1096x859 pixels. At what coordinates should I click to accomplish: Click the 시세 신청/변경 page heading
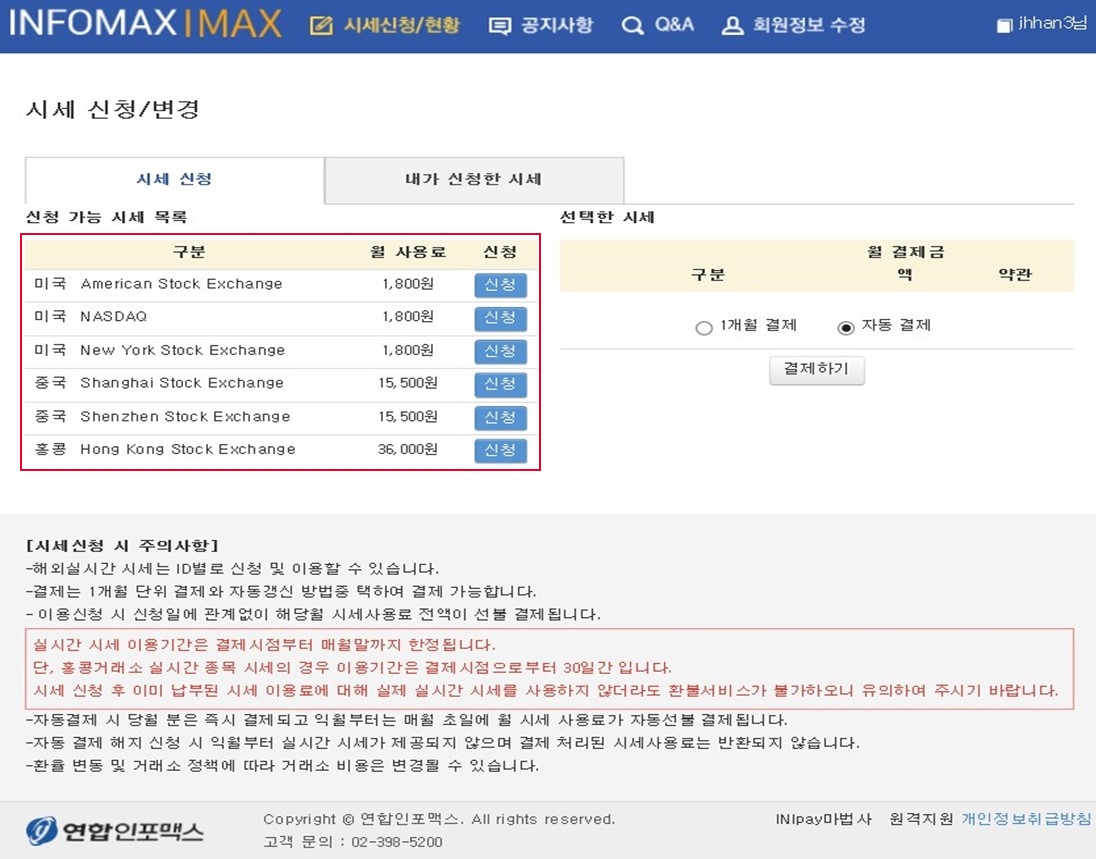coord(113,110)
